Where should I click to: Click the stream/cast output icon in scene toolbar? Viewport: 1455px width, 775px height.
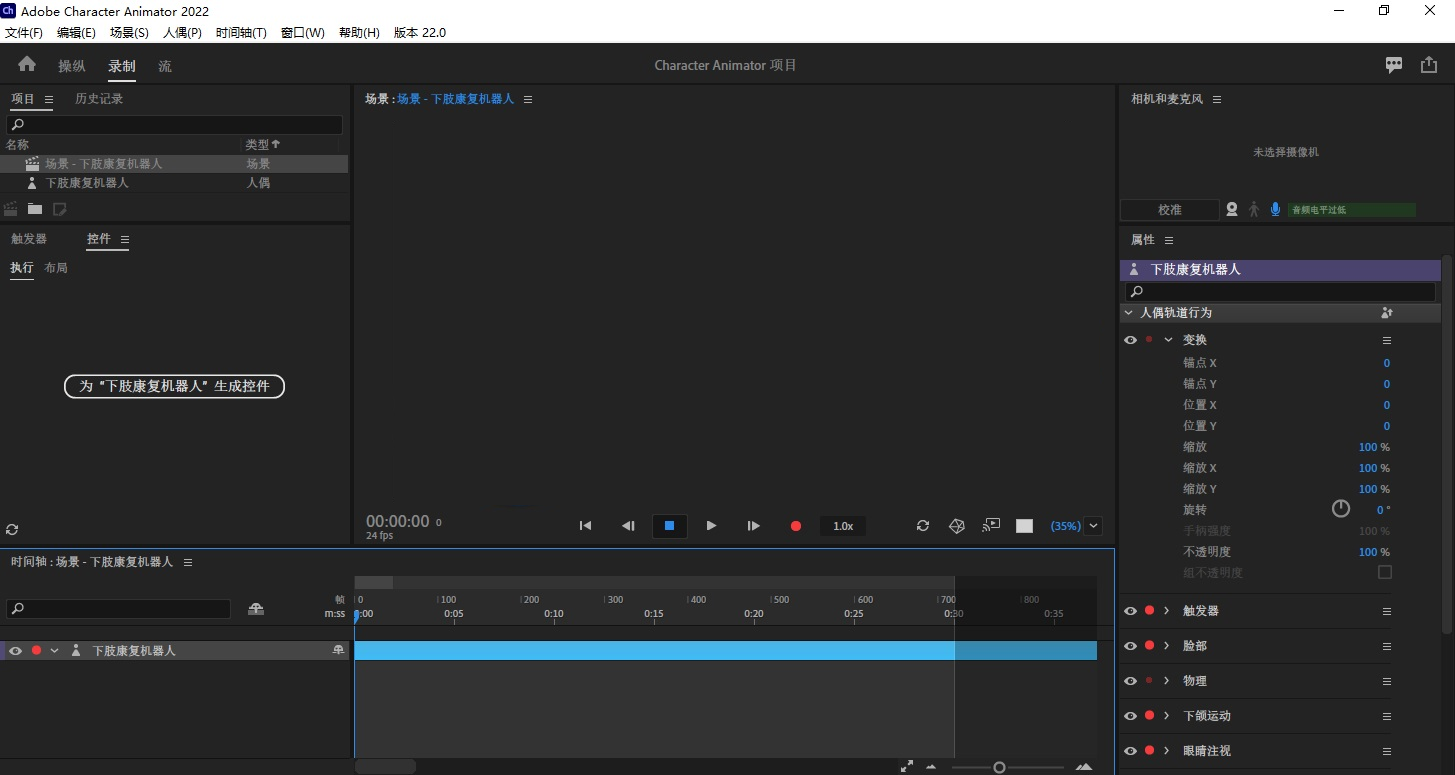tap(991, 525)
